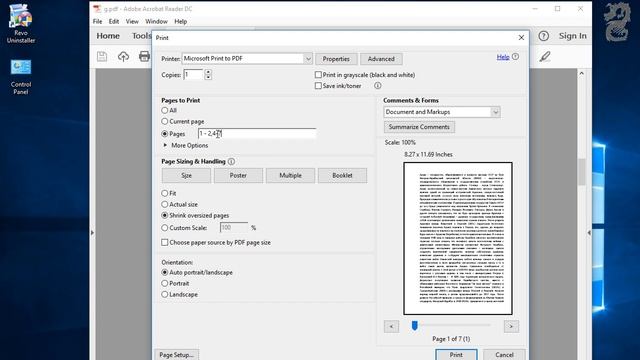Click the Copies input field
Screen dimensions: 640x360
(193, 75)
